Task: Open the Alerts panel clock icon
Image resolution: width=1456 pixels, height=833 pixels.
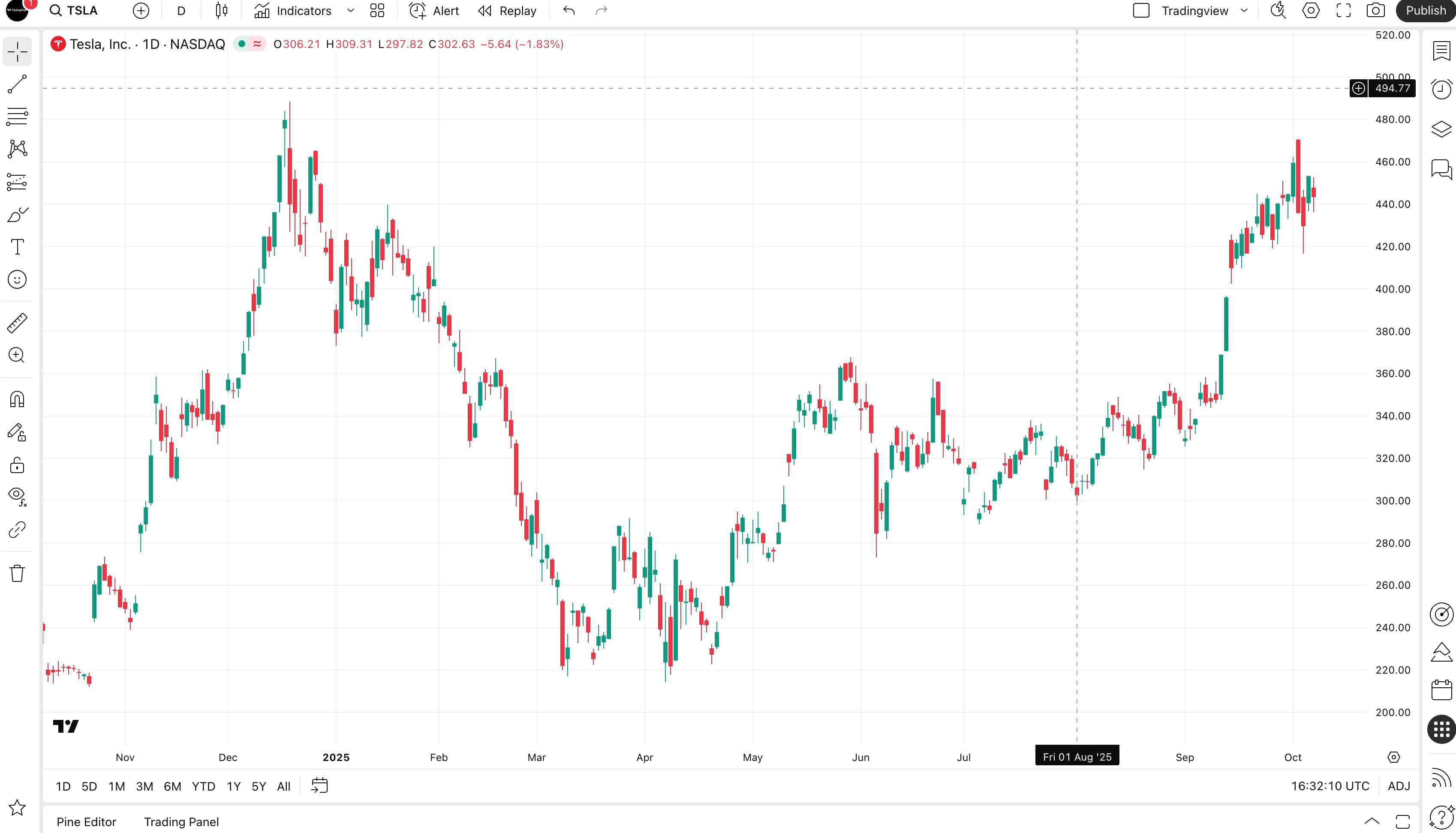Action: (1441, 89)
